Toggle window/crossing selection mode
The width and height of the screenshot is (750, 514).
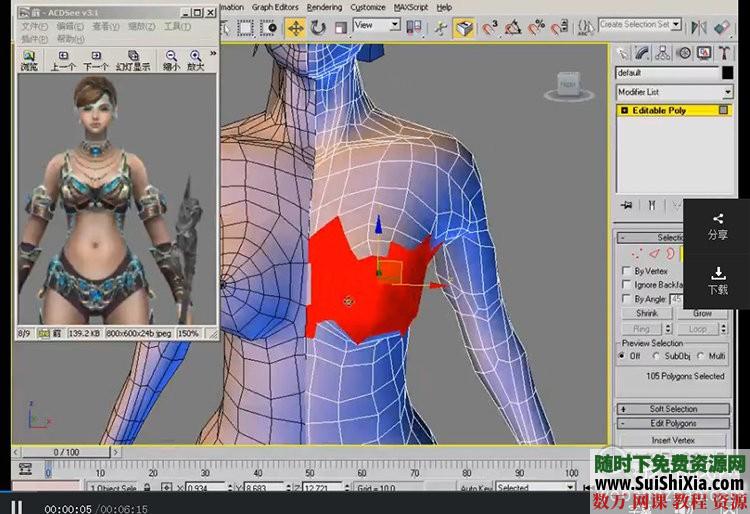pos(270,28)
